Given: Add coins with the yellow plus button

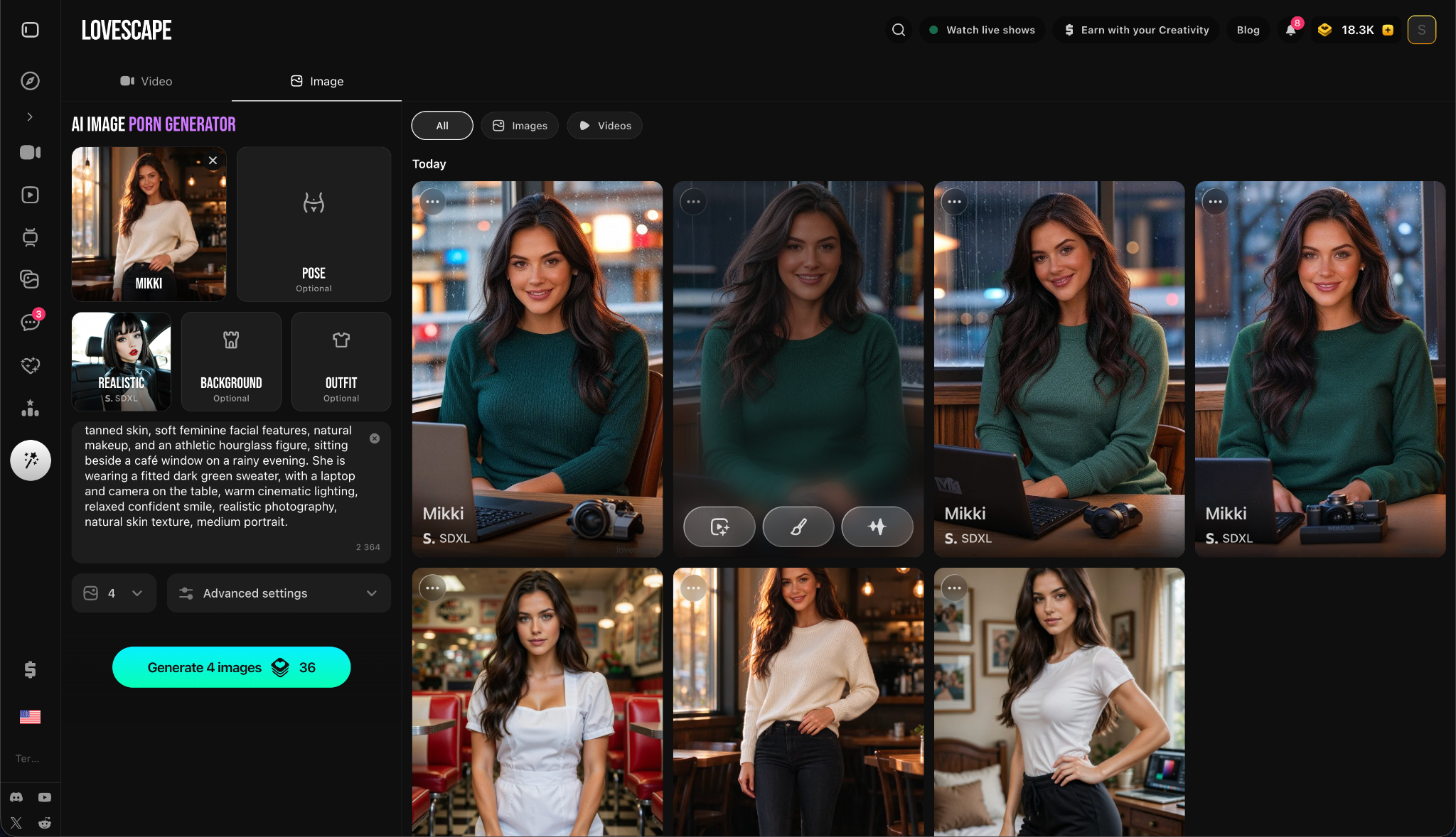Looking at the screenshot, I should (x=1388, y=30).
